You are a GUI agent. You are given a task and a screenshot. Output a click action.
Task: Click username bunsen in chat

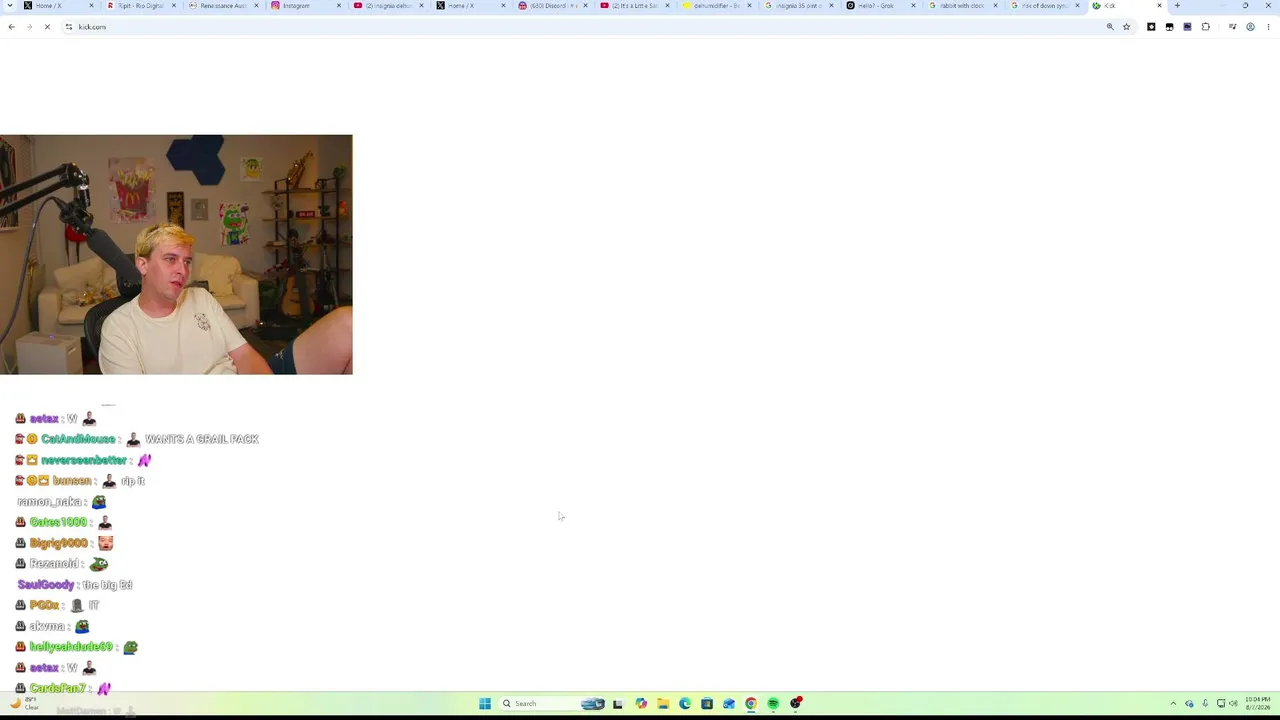(x=72, y=481)
